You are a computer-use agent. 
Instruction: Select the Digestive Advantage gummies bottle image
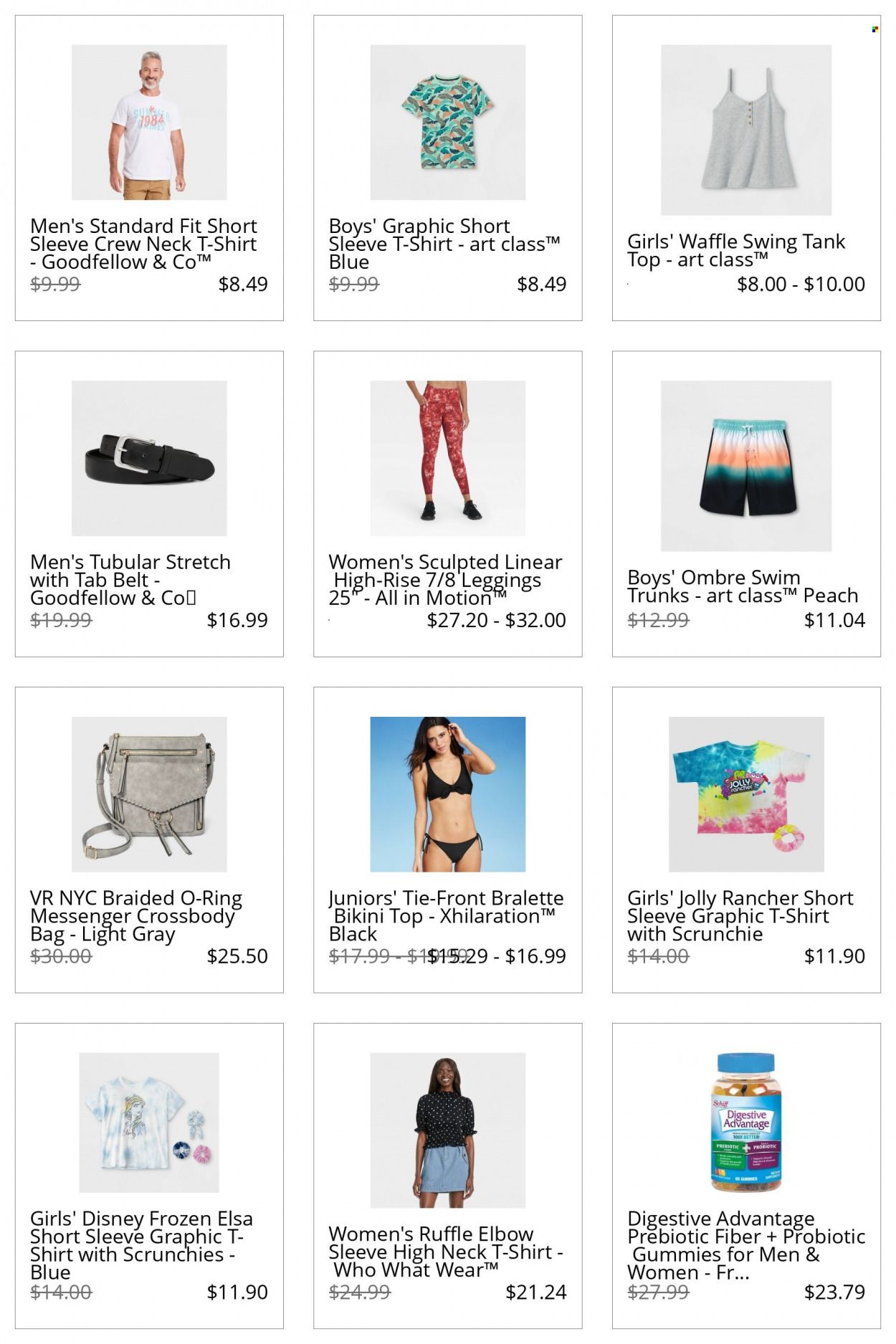coord(746,1123)
